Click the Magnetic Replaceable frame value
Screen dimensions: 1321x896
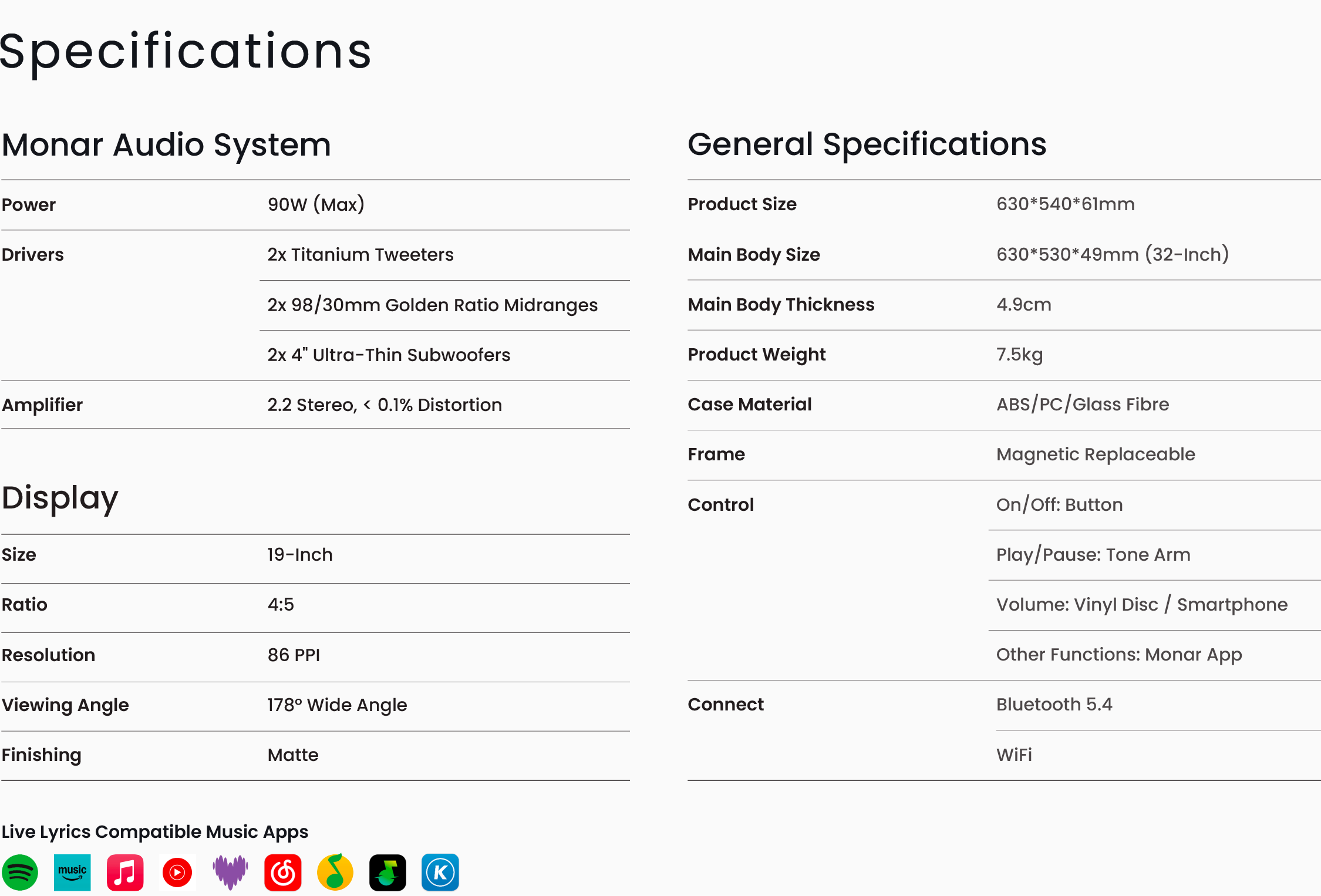(x=1096, y=454)
